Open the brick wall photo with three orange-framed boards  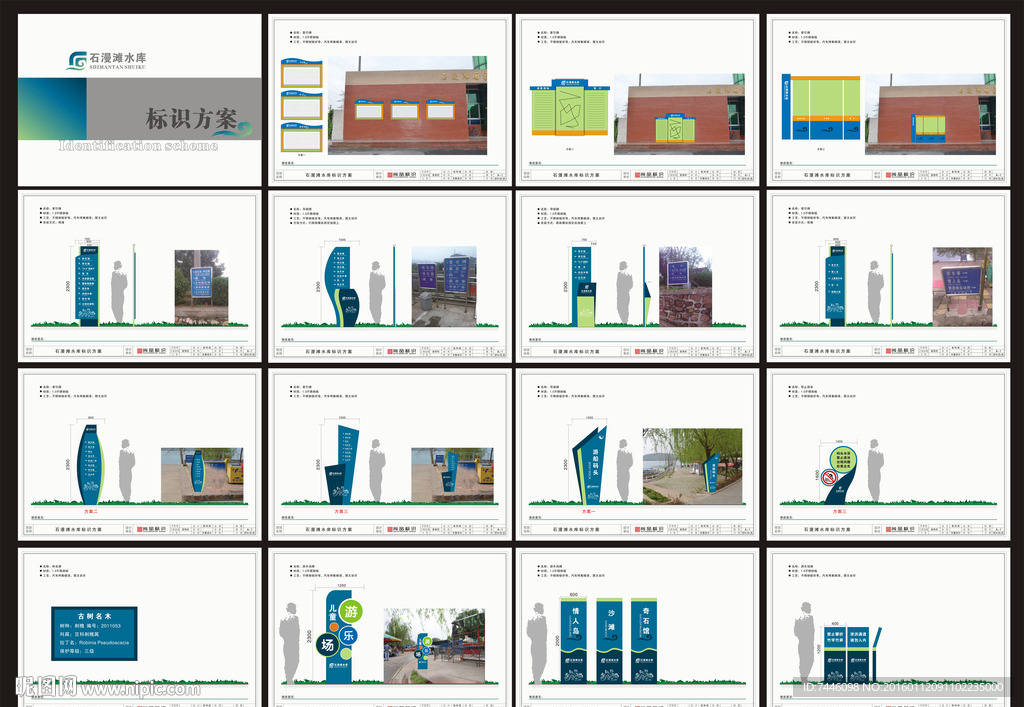(x=407, y=105)
